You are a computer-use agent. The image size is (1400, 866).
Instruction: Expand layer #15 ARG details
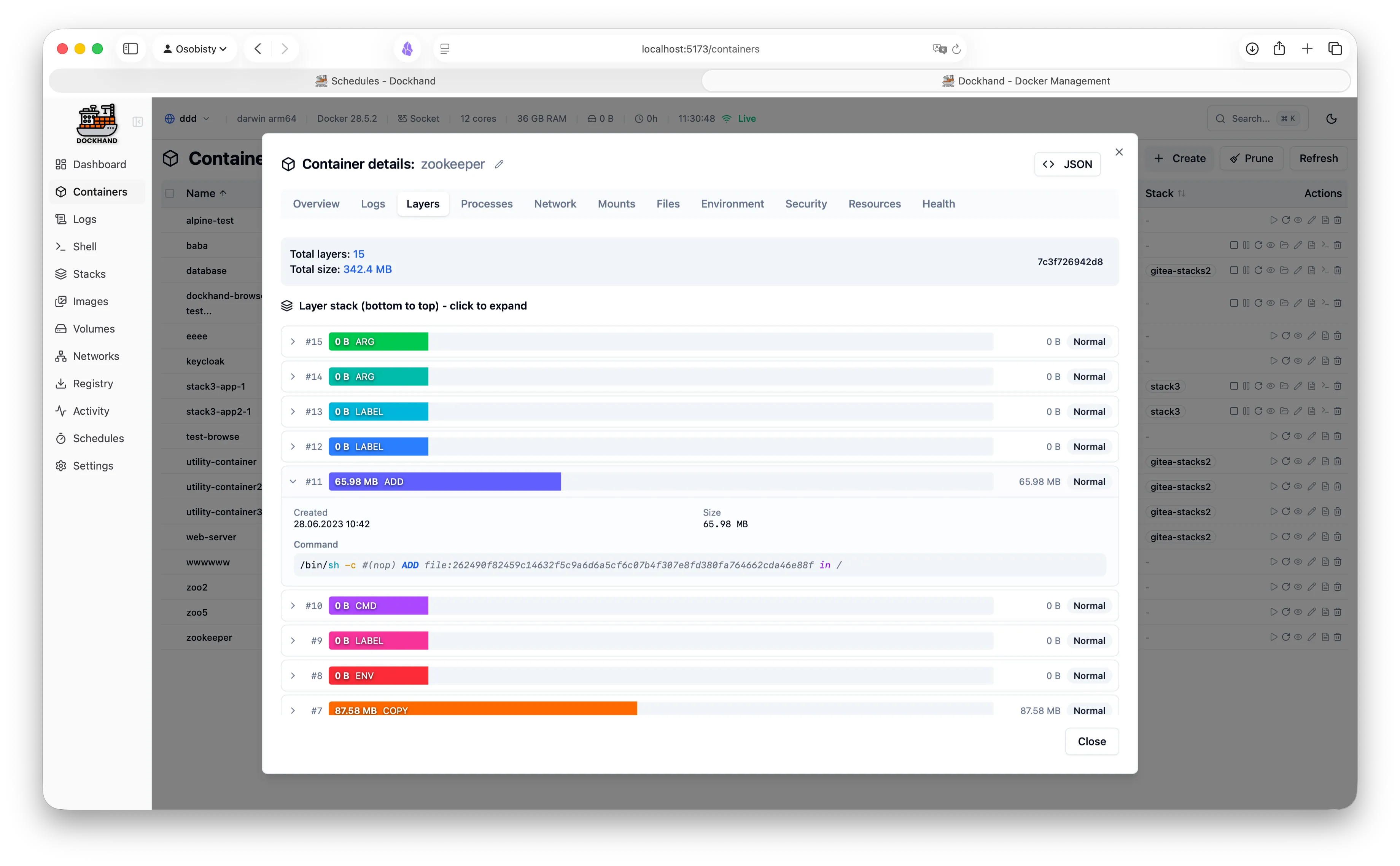point(293,341)
